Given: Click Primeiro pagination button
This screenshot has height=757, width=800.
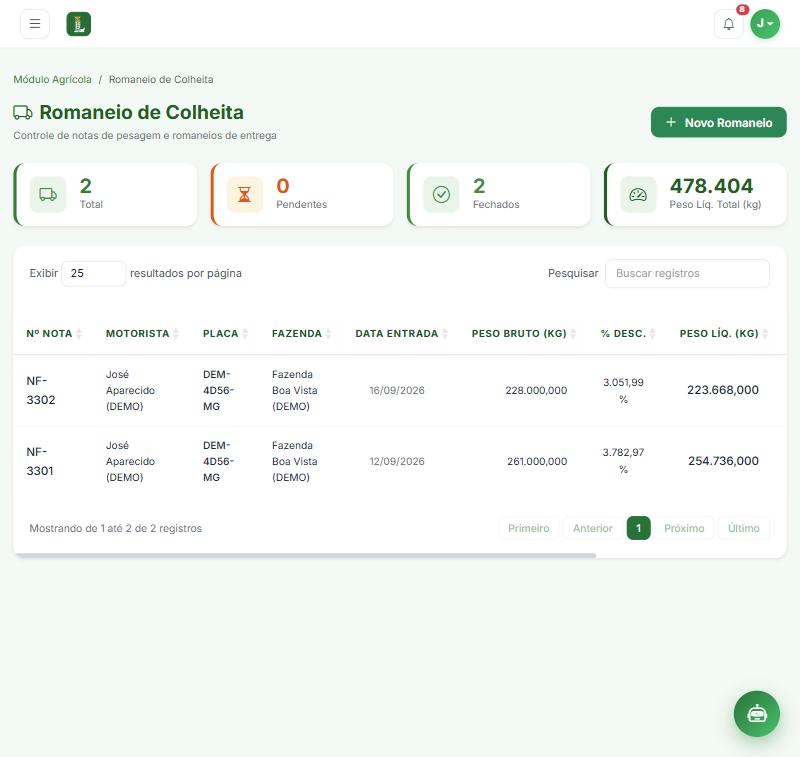Looking at the screenshot, I should (529, 528).
